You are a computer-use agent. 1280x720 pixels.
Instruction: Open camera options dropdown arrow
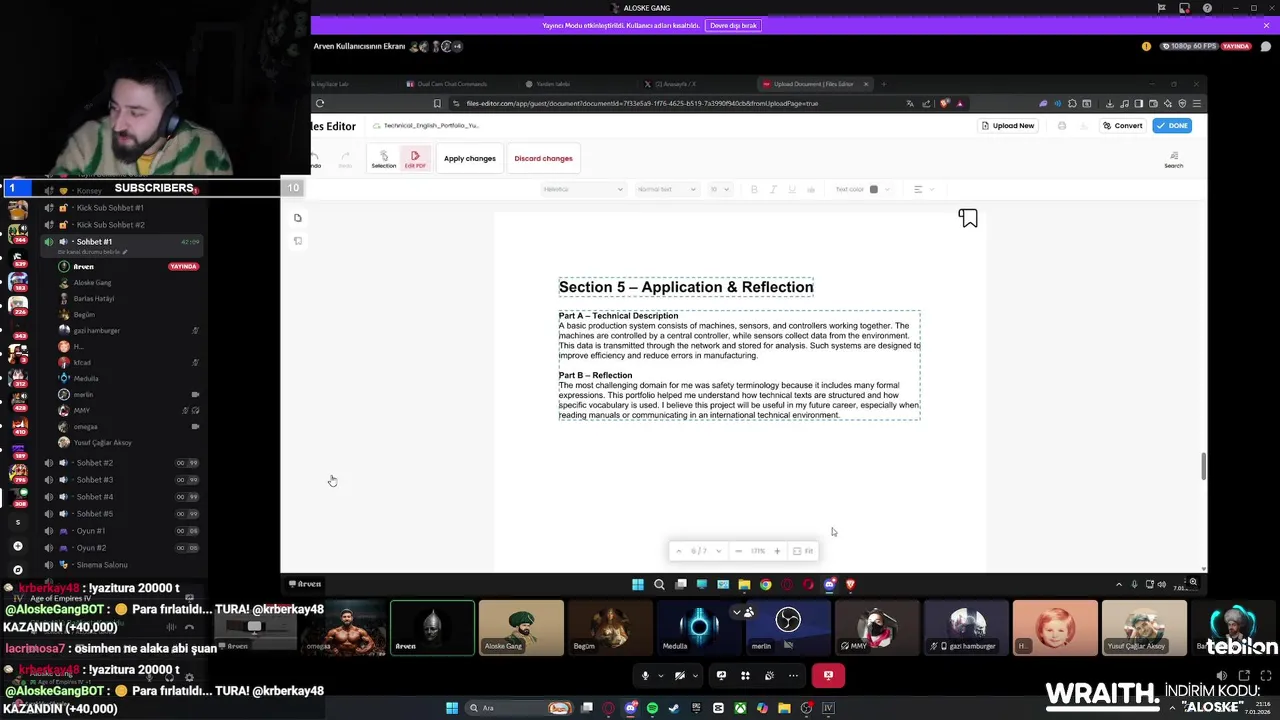[x=695, y=676]
